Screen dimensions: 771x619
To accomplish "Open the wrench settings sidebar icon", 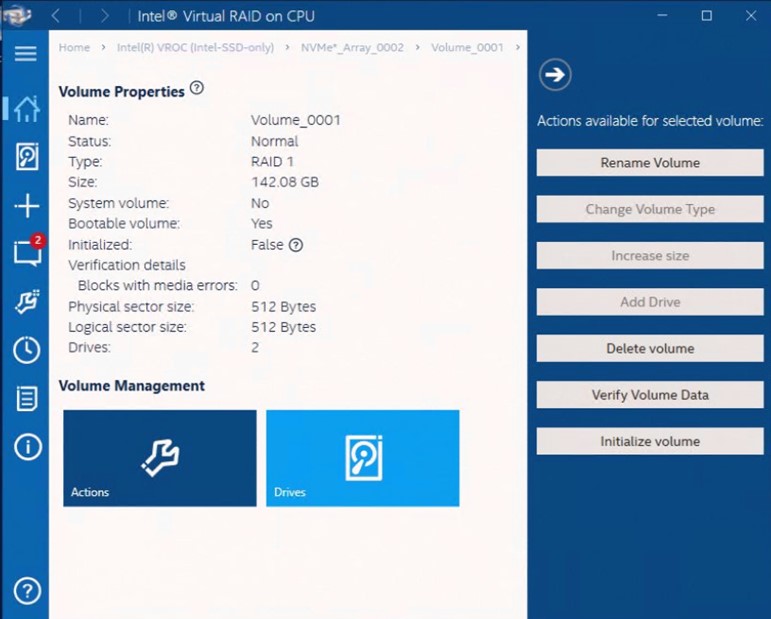I will click(x=26, y=302).
